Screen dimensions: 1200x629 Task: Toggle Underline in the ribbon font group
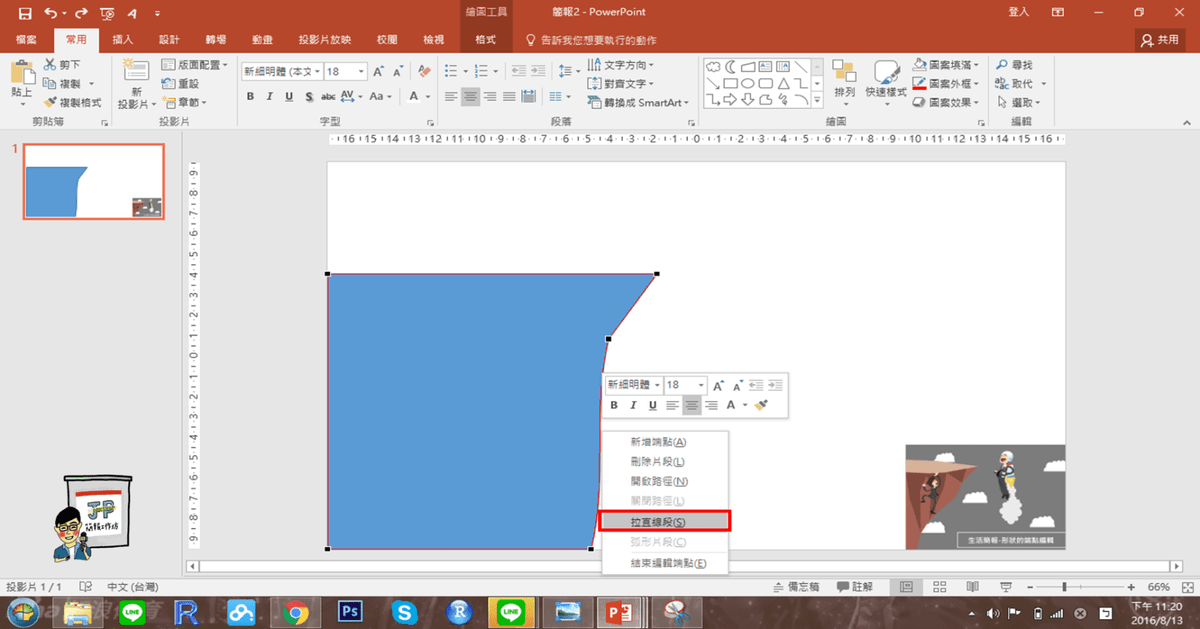click(289, 97)
